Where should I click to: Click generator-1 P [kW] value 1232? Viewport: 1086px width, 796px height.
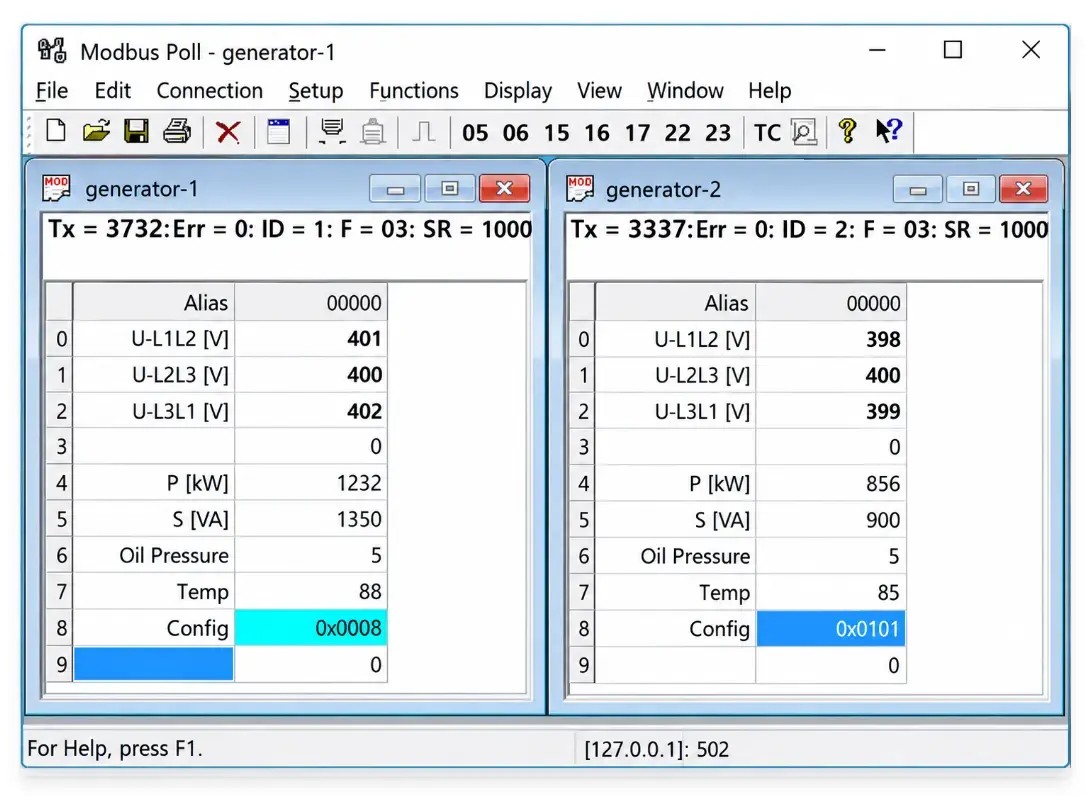click(x=311, y=483)
